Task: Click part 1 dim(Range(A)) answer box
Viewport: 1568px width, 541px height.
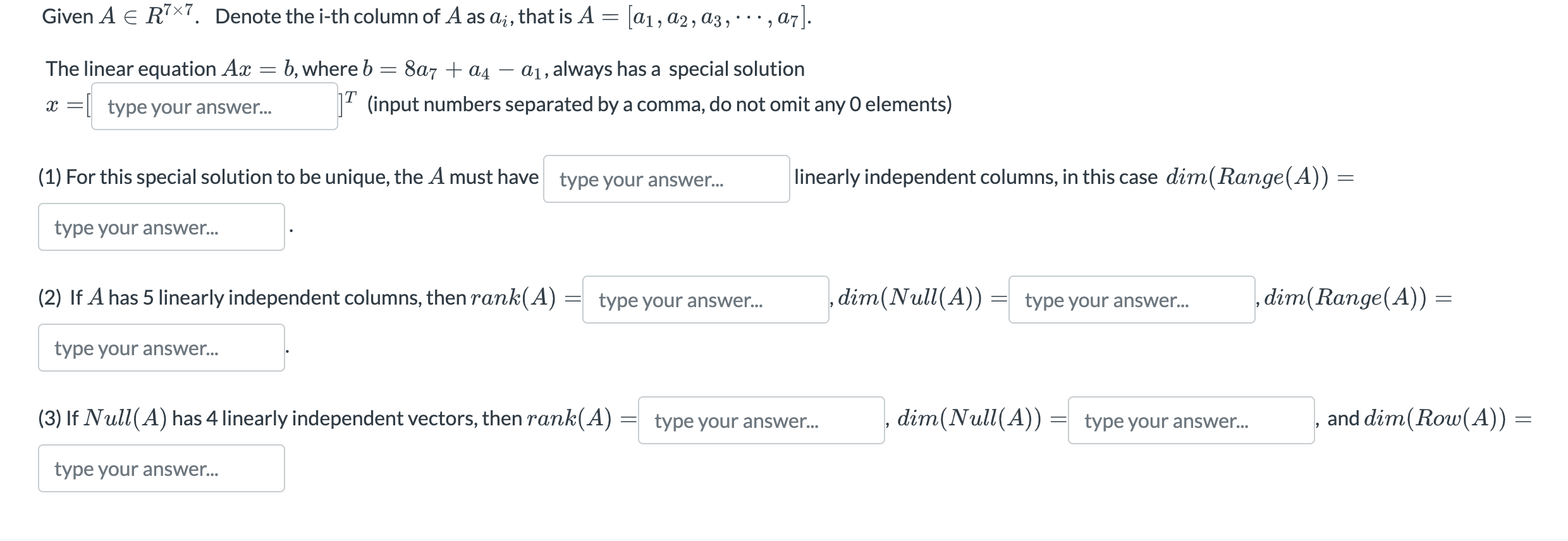Action: tap(161, 228)
